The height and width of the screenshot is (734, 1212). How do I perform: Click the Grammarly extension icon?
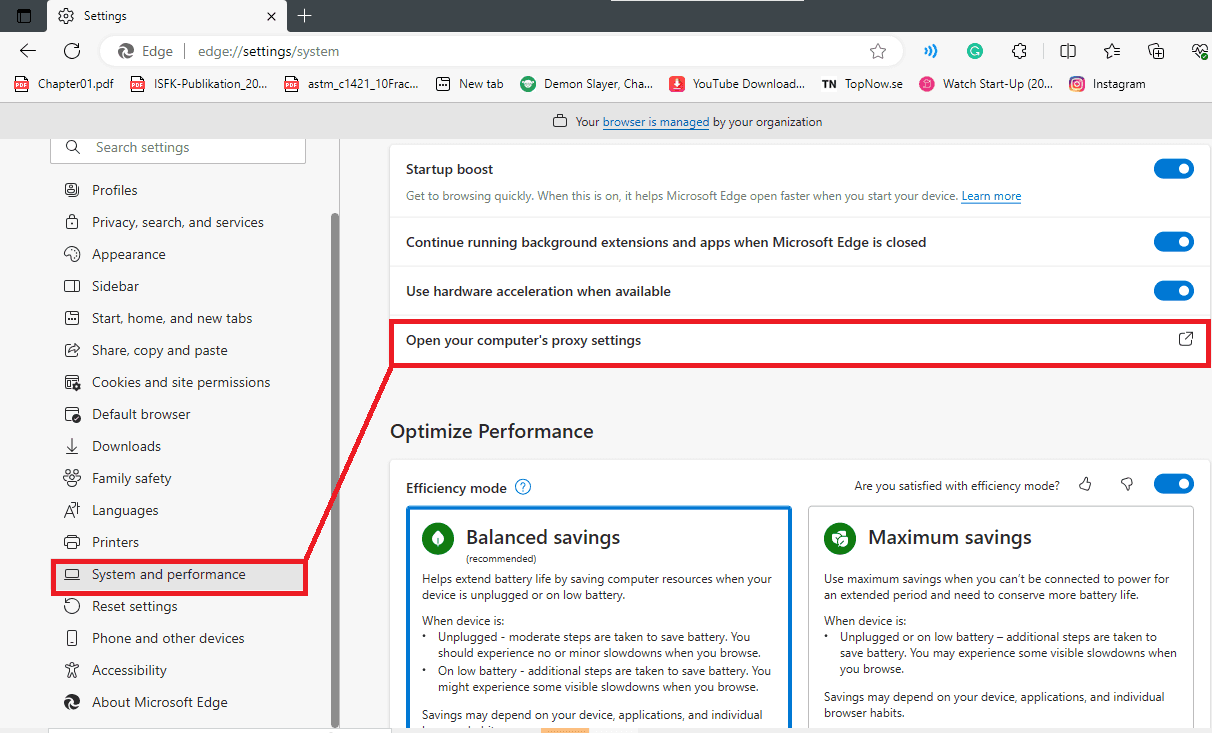coord(974,50)
